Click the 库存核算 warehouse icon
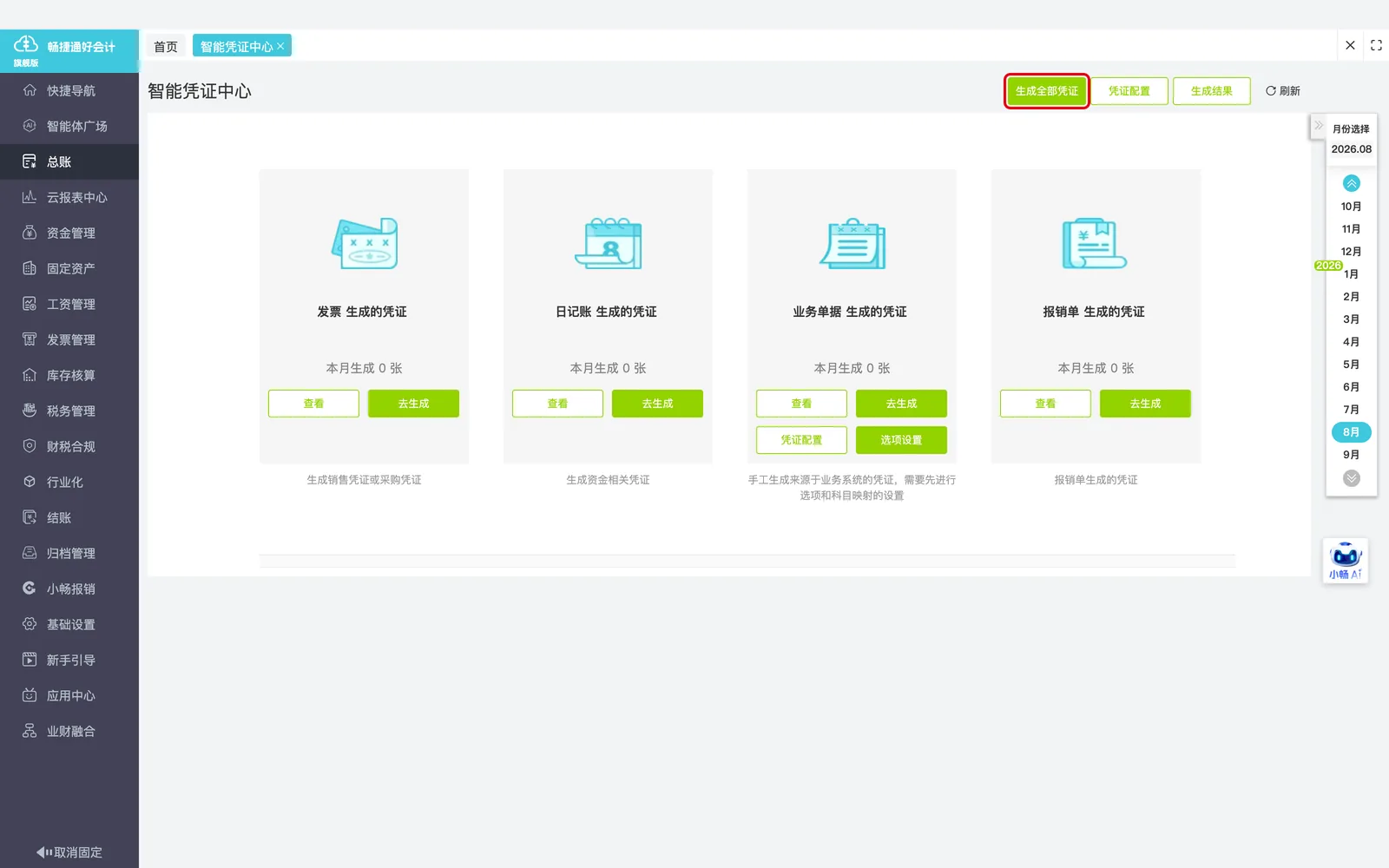Screen dimensions: 1389x868 click(30, 375)
